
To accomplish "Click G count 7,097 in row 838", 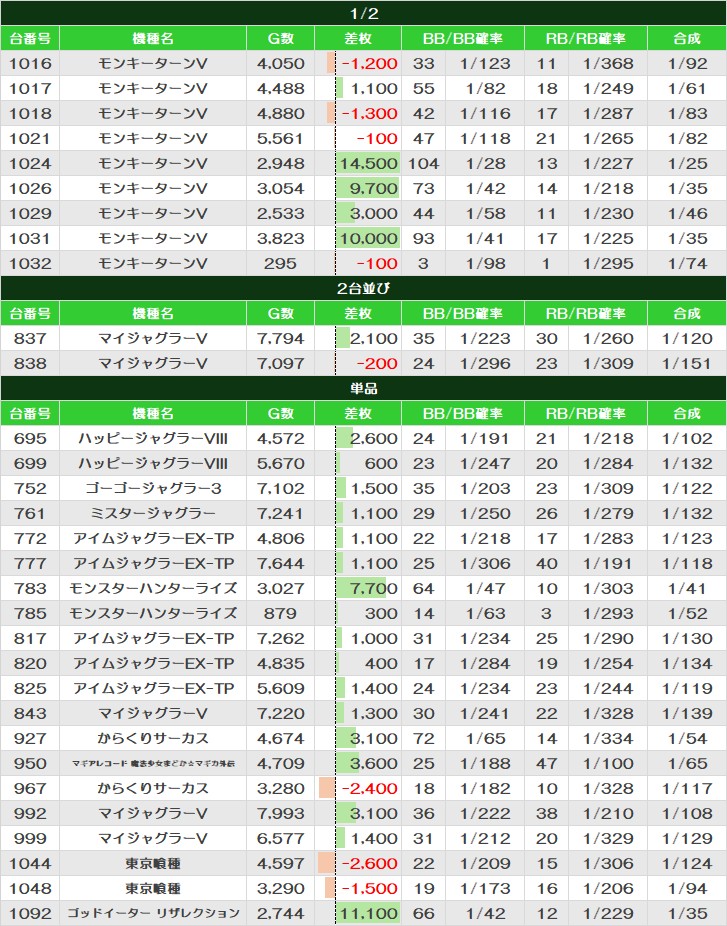I will click(x=281, y=363).
